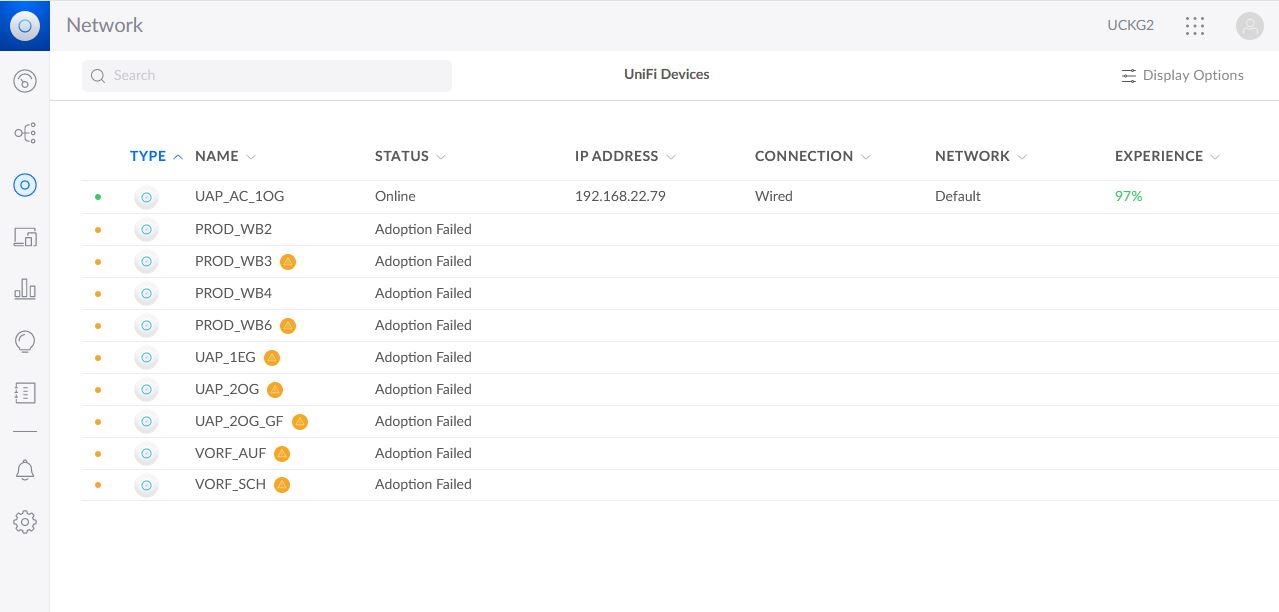Open the user account avatar
Screen dimensions: 1279x612
pyautogui.click(x=1249, y=26)
